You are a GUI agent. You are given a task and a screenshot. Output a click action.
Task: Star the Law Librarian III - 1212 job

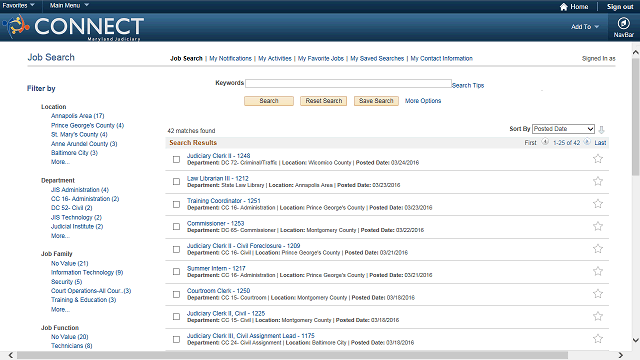[598, 181]
